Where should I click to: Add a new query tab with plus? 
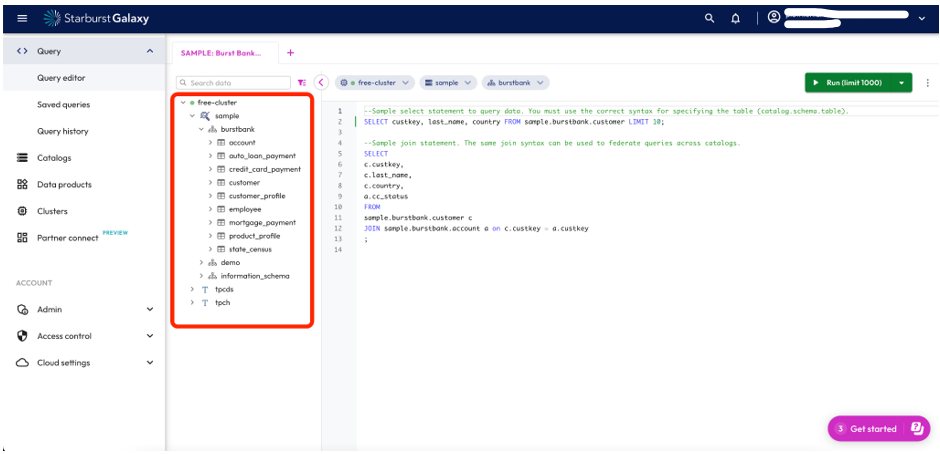[x=291, y=53]
